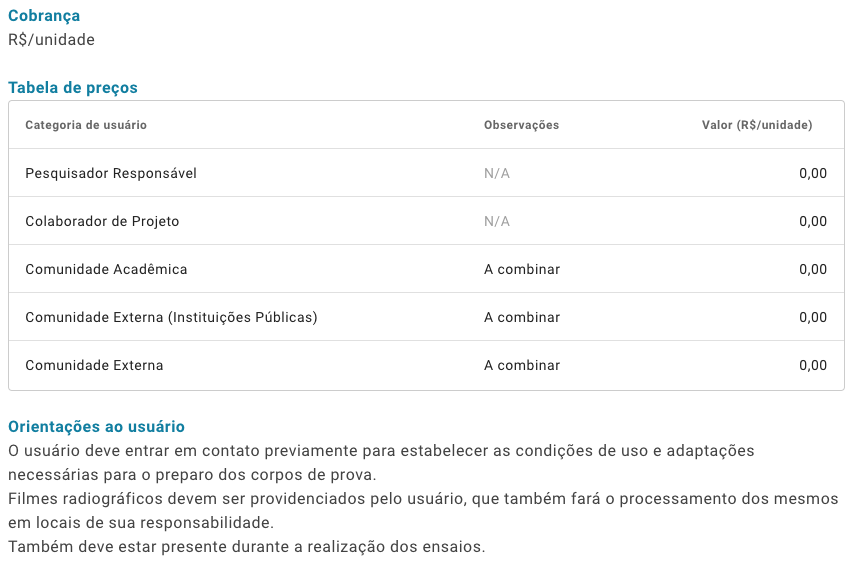856x563 pixels.
Task: Click the Orientações ao usuário heading
Action: point(97,426)
